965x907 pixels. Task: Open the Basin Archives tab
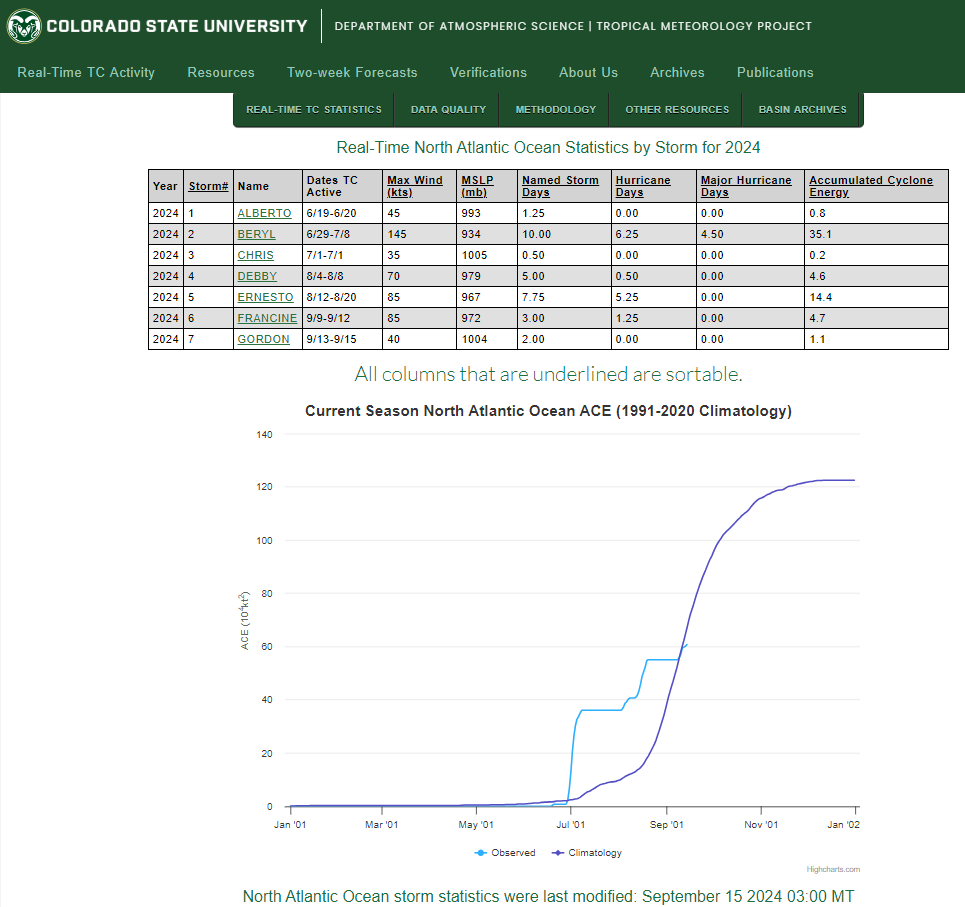[803, 110]
